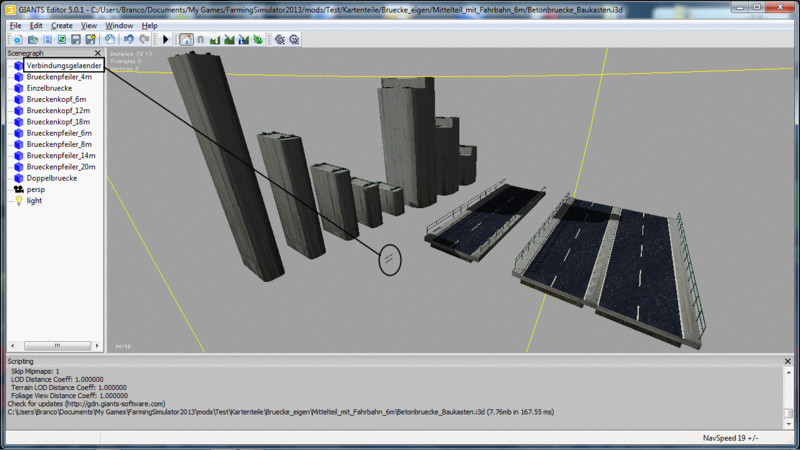Screen dimensions: 800x450
Task: Click the first terrain tool icon
Action: tap(215, 39)
